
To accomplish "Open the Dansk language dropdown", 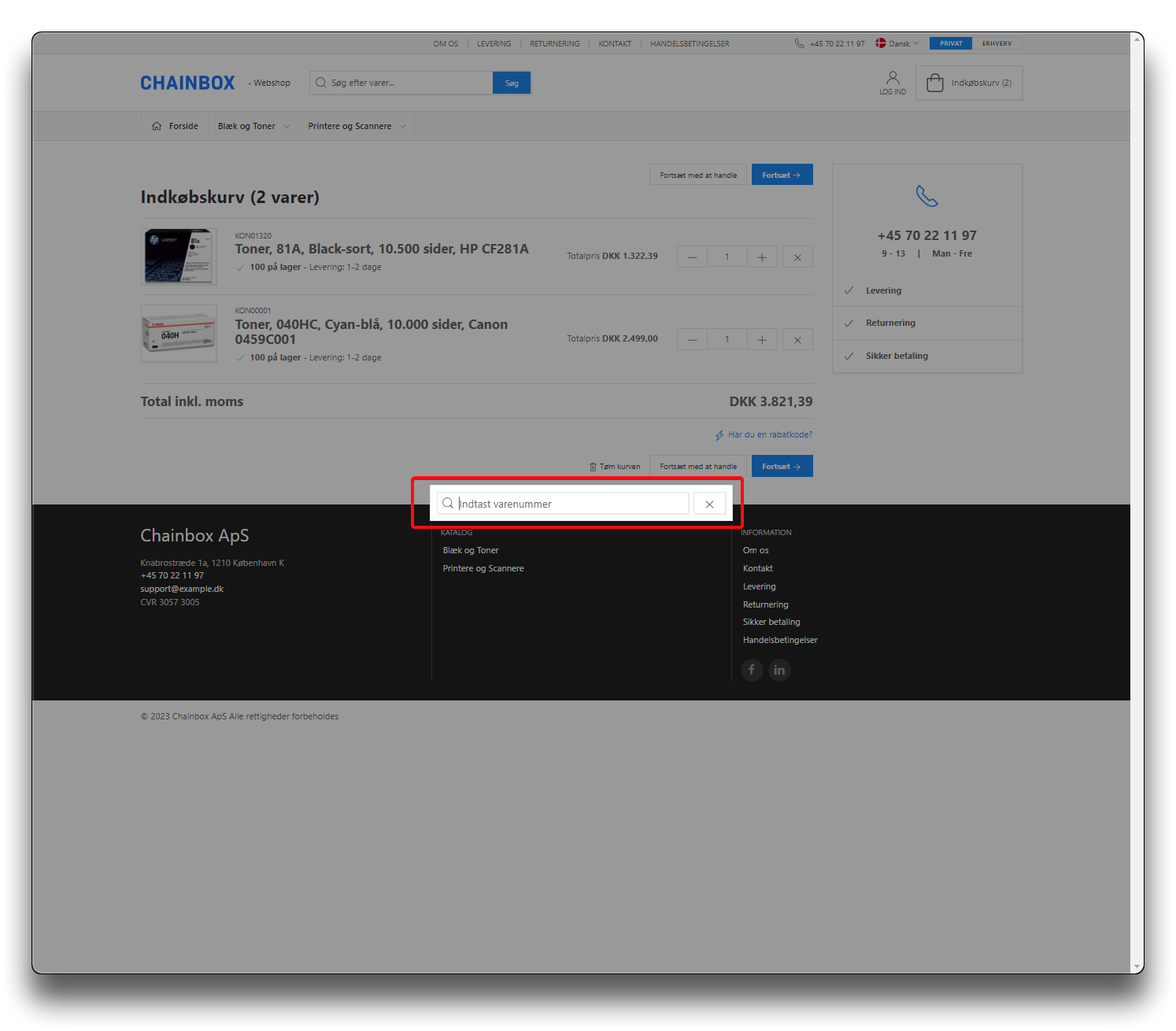I will pyautogui.click(x=897, y=43).
